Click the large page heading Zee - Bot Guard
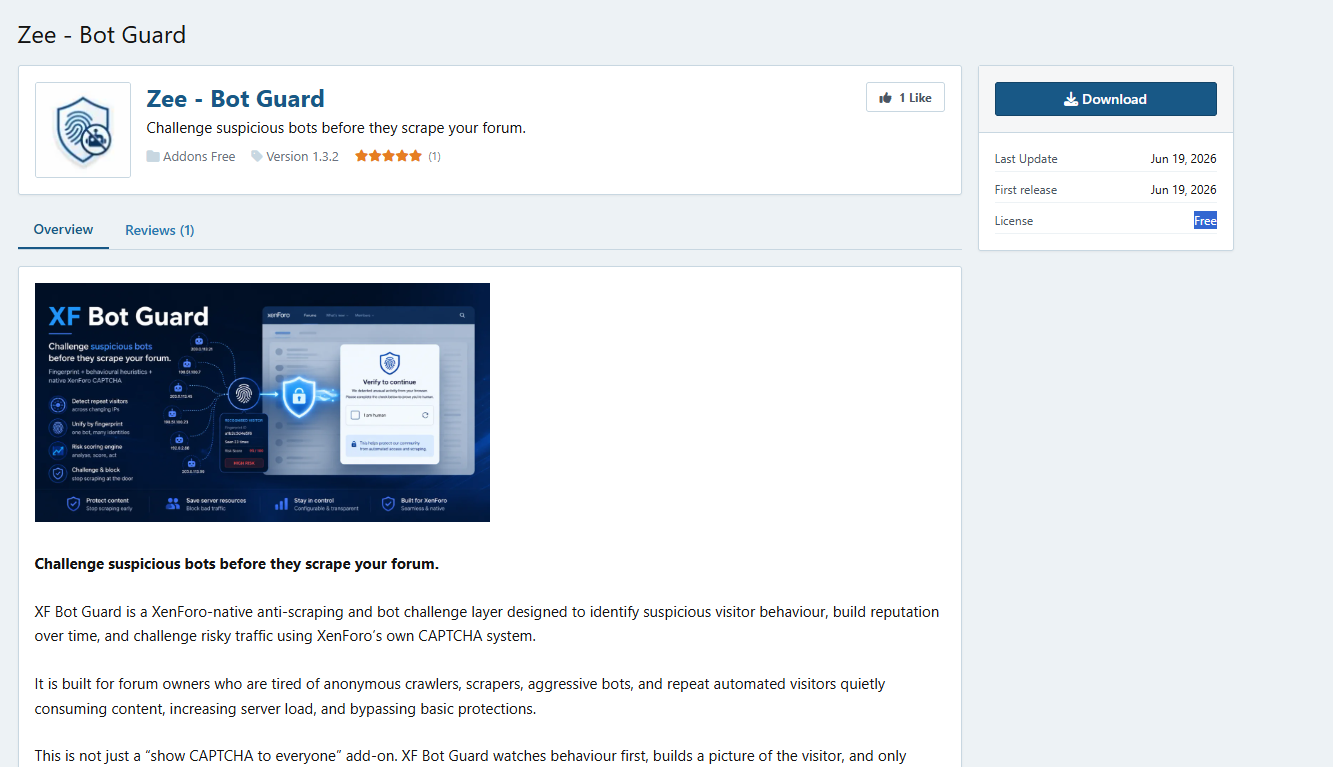Image resolution: width=1333 pixels, height=767 pixels. click(102, 35)
